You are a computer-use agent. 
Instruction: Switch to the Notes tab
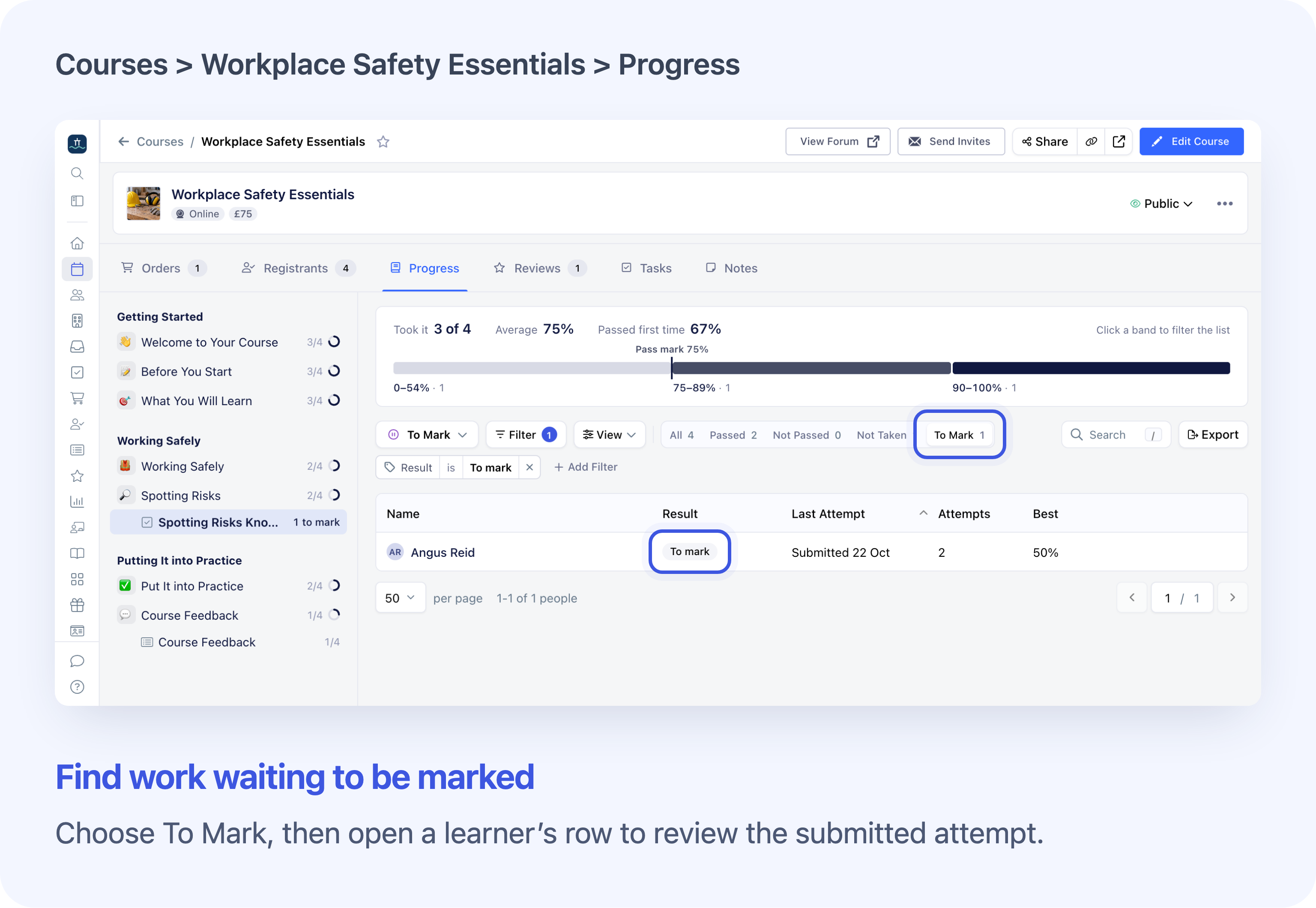pos(732,269)
